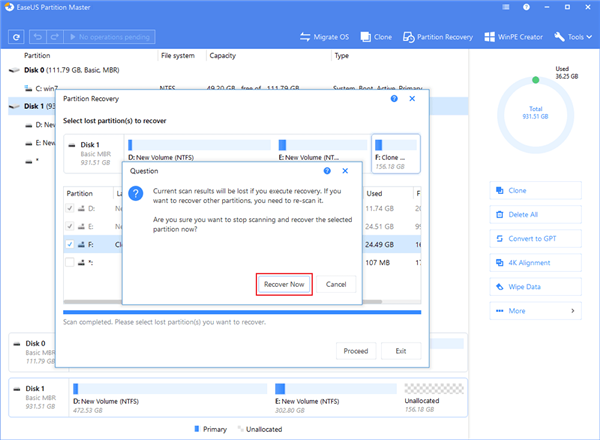Image resolution: width=600 pixels, height=440 pixels.
Task: Click the Question dialog help icon
Action: pyautogui.click(x=327, y=171)
